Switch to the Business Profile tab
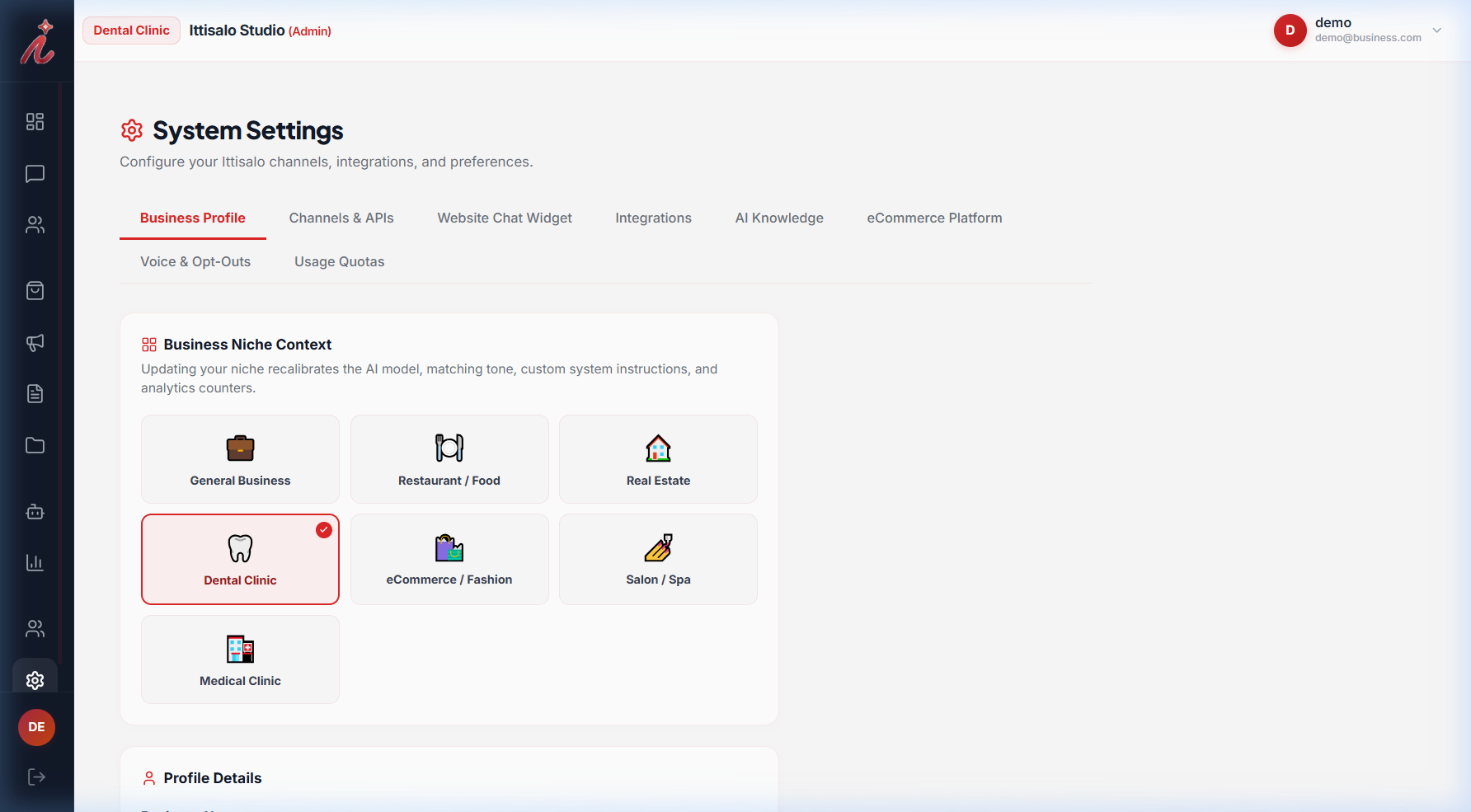This screenshot has width=1471, height=812. tap(193, 218)
